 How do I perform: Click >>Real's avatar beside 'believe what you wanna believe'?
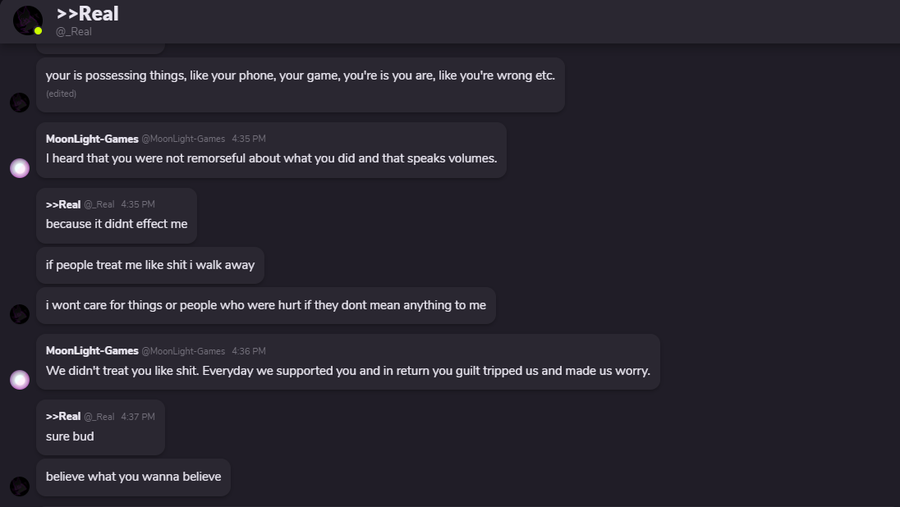(20, 486)
